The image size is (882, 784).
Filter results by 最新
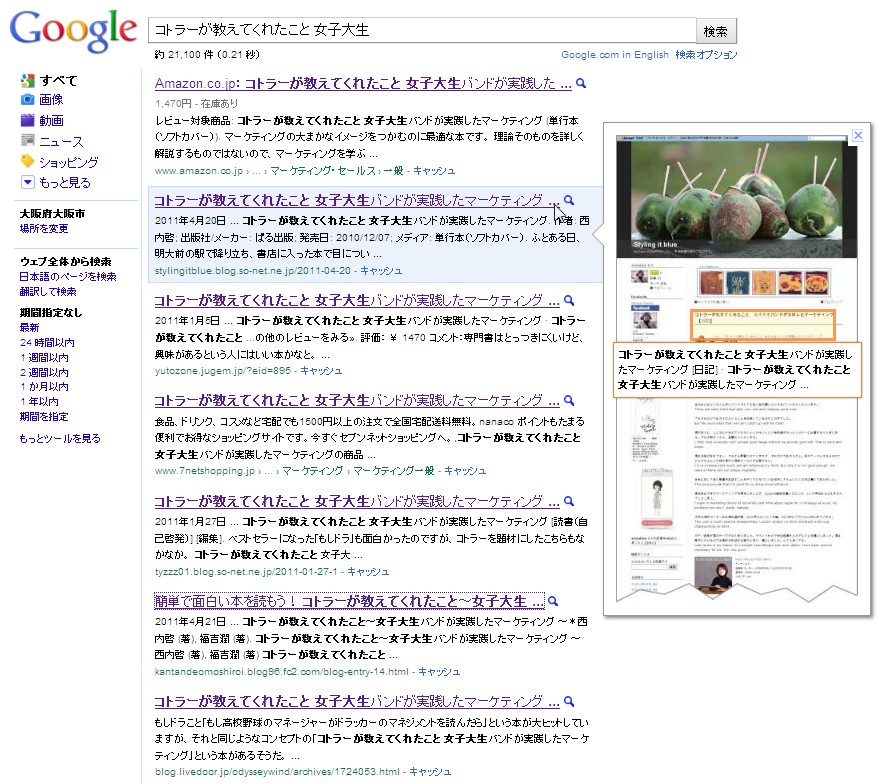pos(29,327)
